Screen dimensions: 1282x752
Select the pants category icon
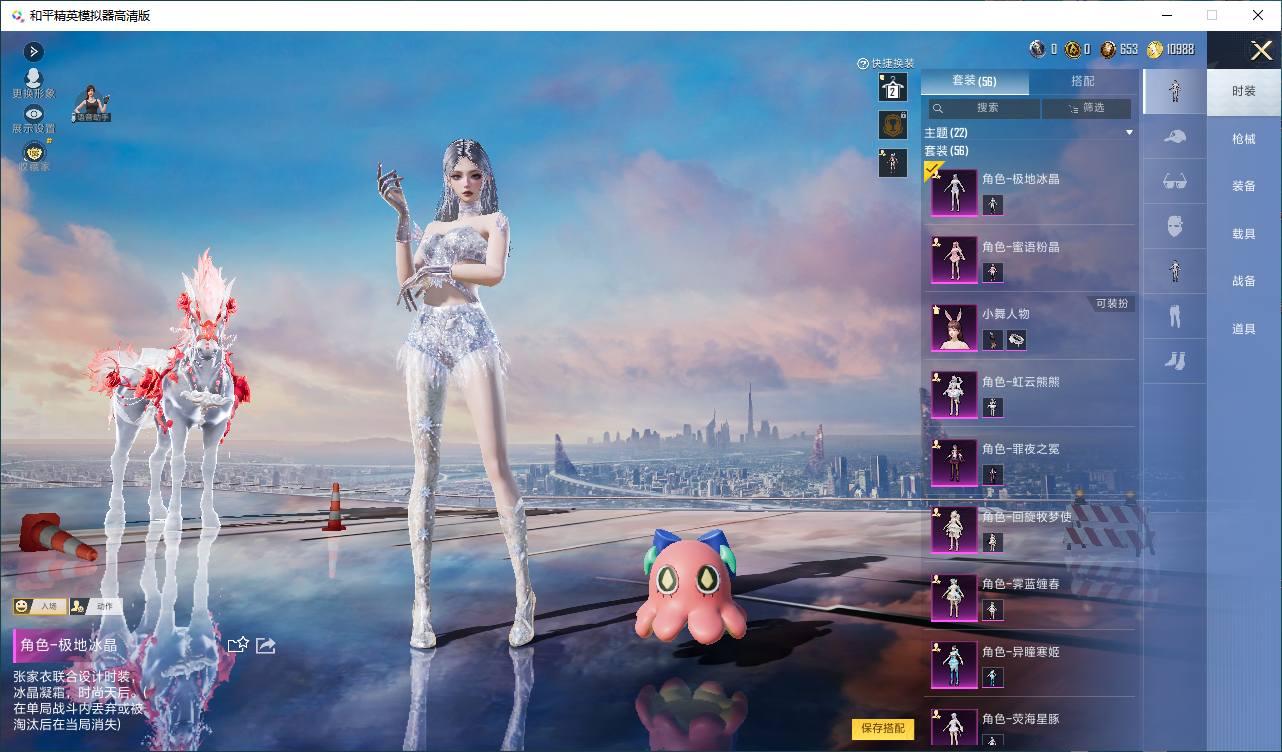pyautogui.click(x=1175, y=317)
